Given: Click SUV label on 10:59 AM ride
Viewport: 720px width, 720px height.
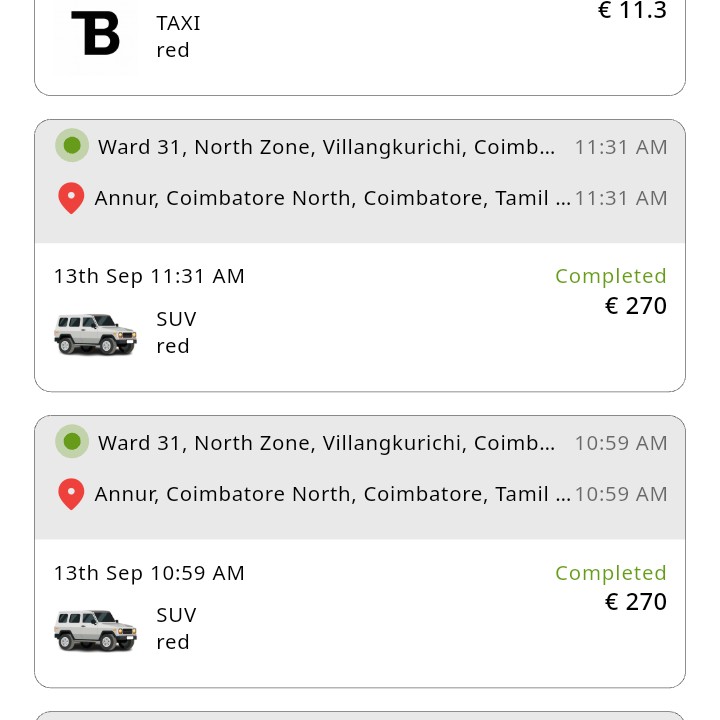Looking at the screenshot, I should coord(176,615).
